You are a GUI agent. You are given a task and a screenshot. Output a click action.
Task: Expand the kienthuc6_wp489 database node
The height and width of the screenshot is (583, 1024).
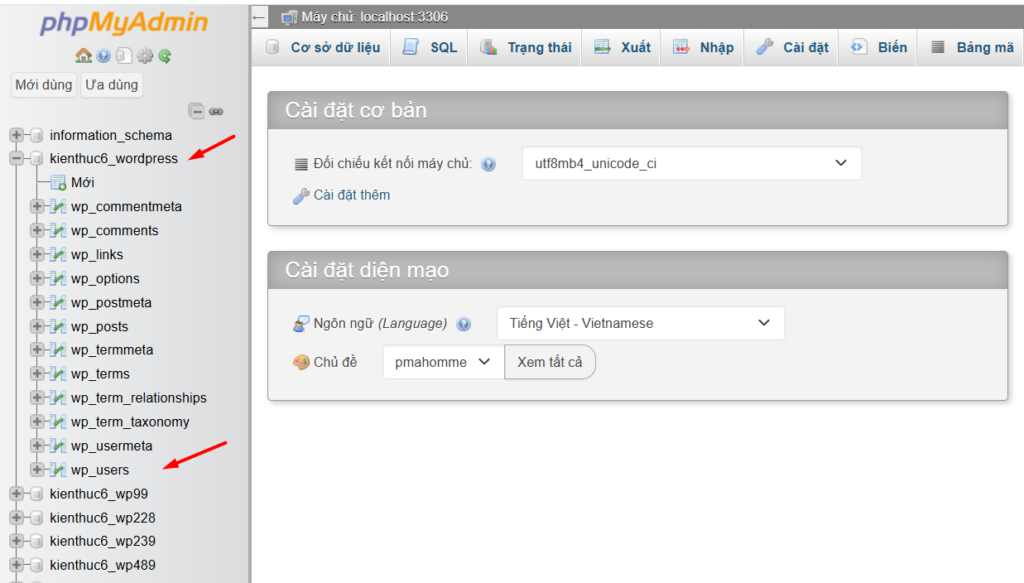[16, 565]
